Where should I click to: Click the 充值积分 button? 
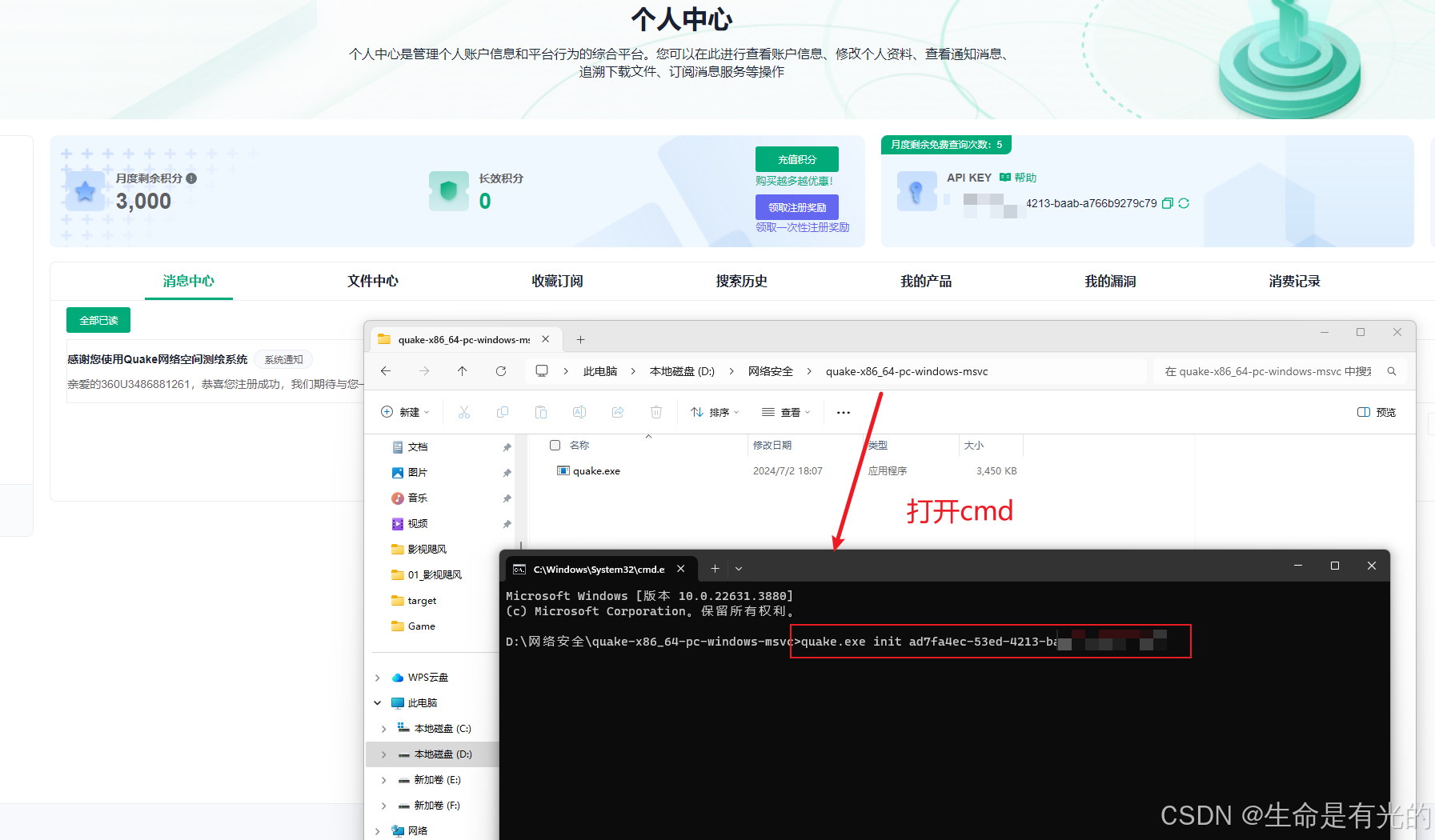click(x=796, y=159)
